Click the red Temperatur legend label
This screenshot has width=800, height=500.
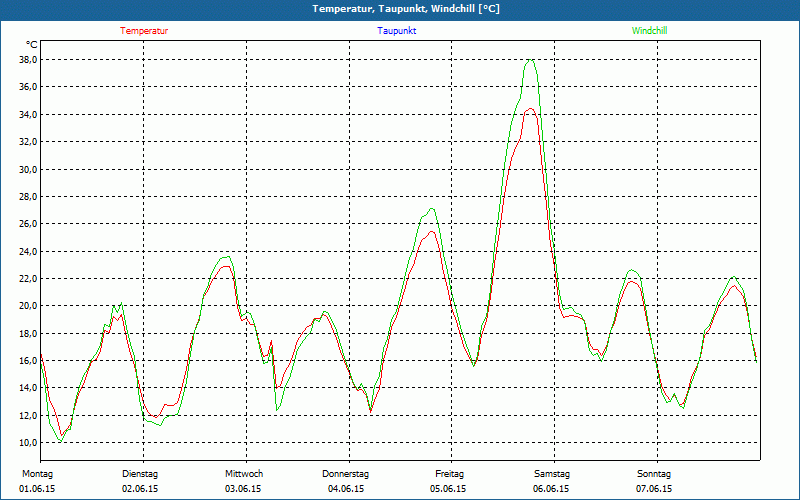[144, 31]
